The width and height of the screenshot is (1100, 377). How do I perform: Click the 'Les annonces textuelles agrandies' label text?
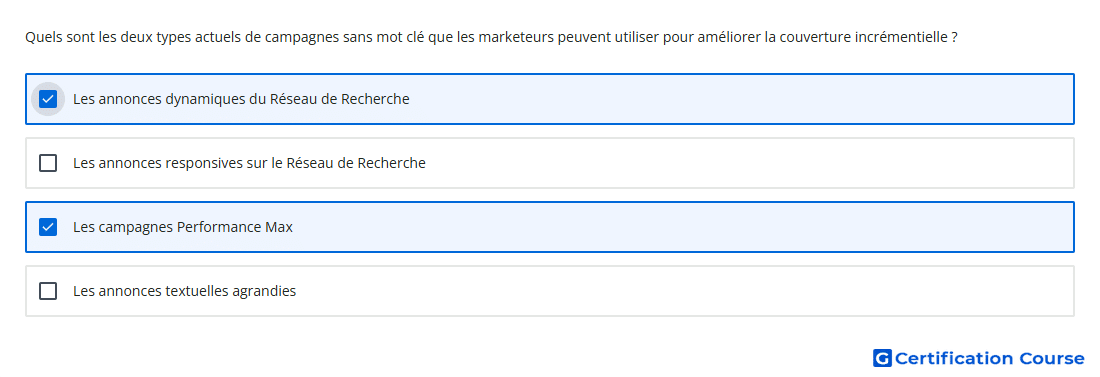(x=185, y=291)
